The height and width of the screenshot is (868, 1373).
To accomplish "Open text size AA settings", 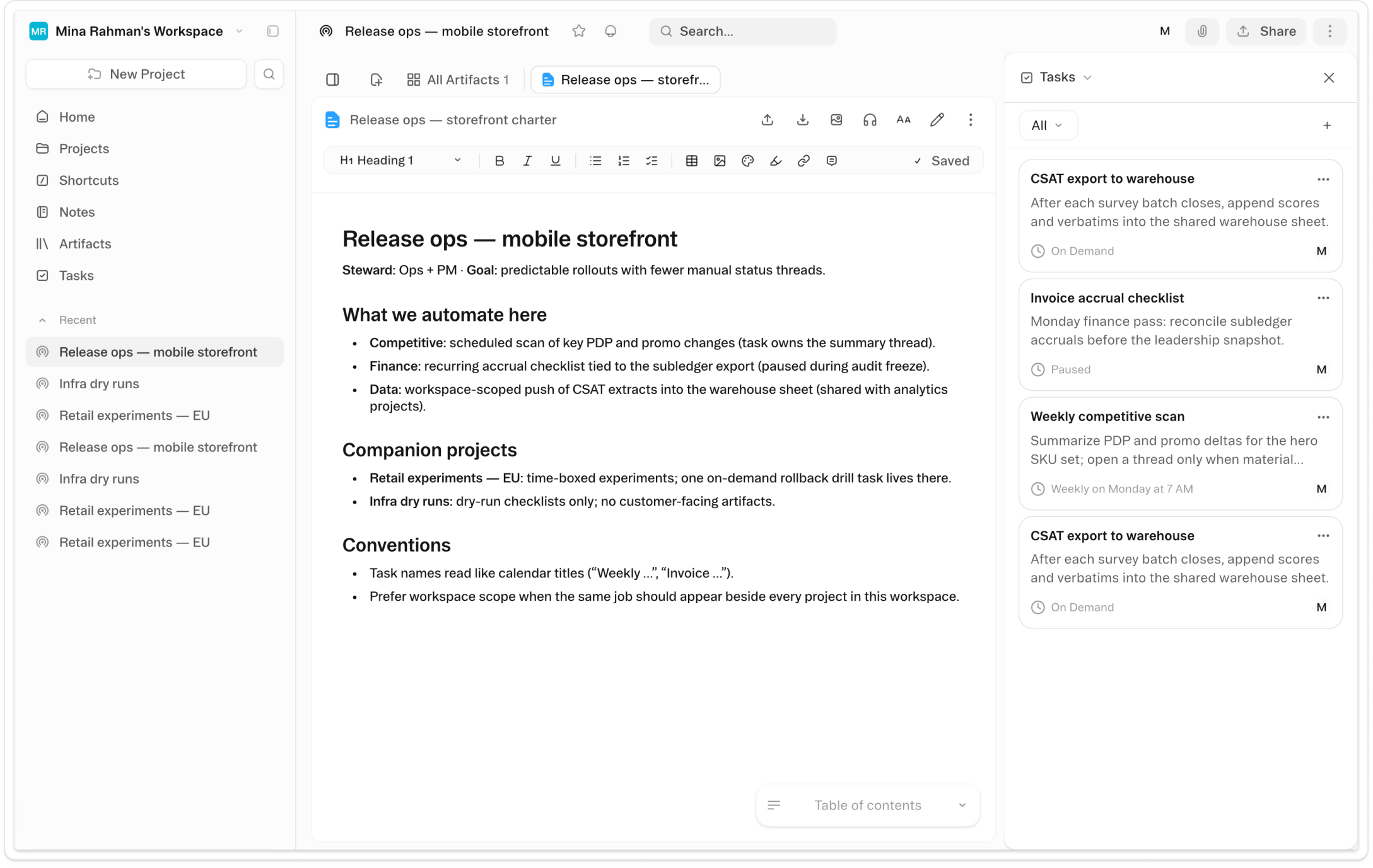I will coord(903,120).
